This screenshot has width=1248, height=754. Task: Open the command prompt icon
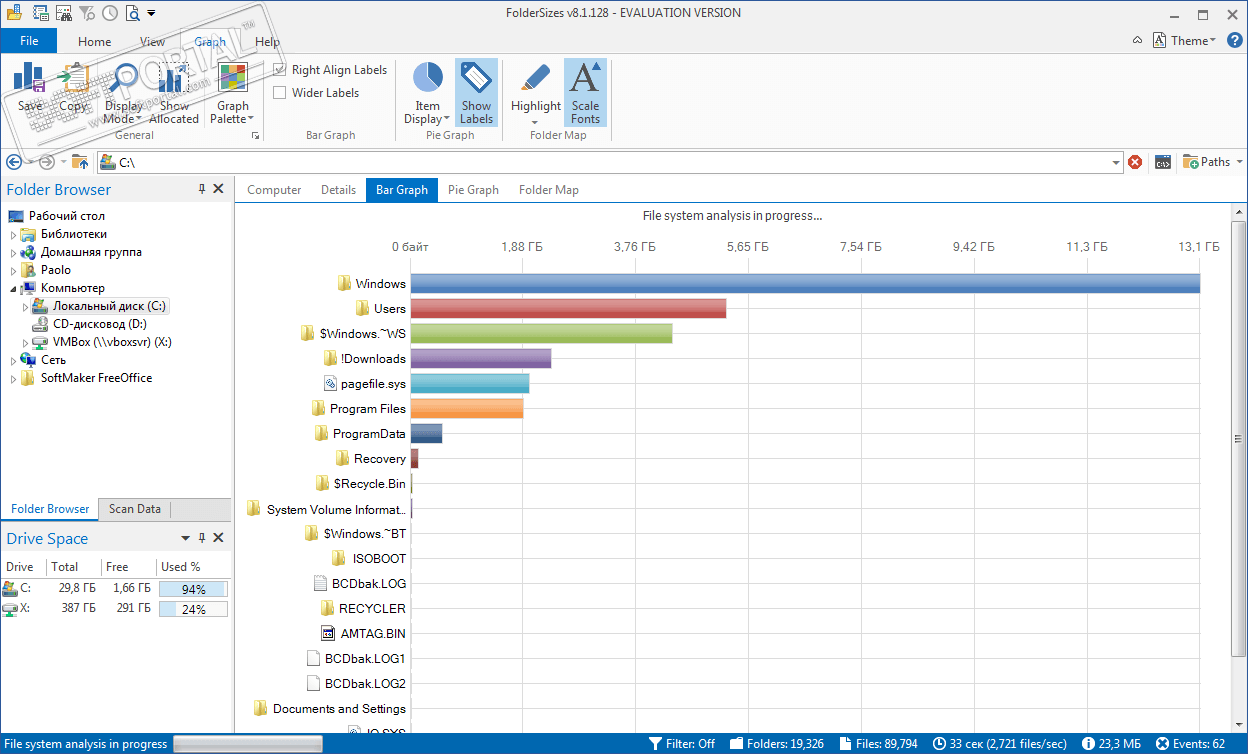click(x=1163, y=162)
